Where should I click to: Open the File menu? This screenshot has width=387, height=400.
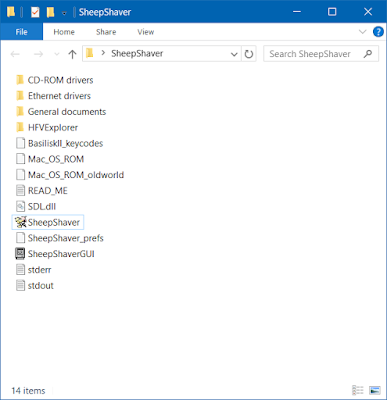(x=22, y=32)
